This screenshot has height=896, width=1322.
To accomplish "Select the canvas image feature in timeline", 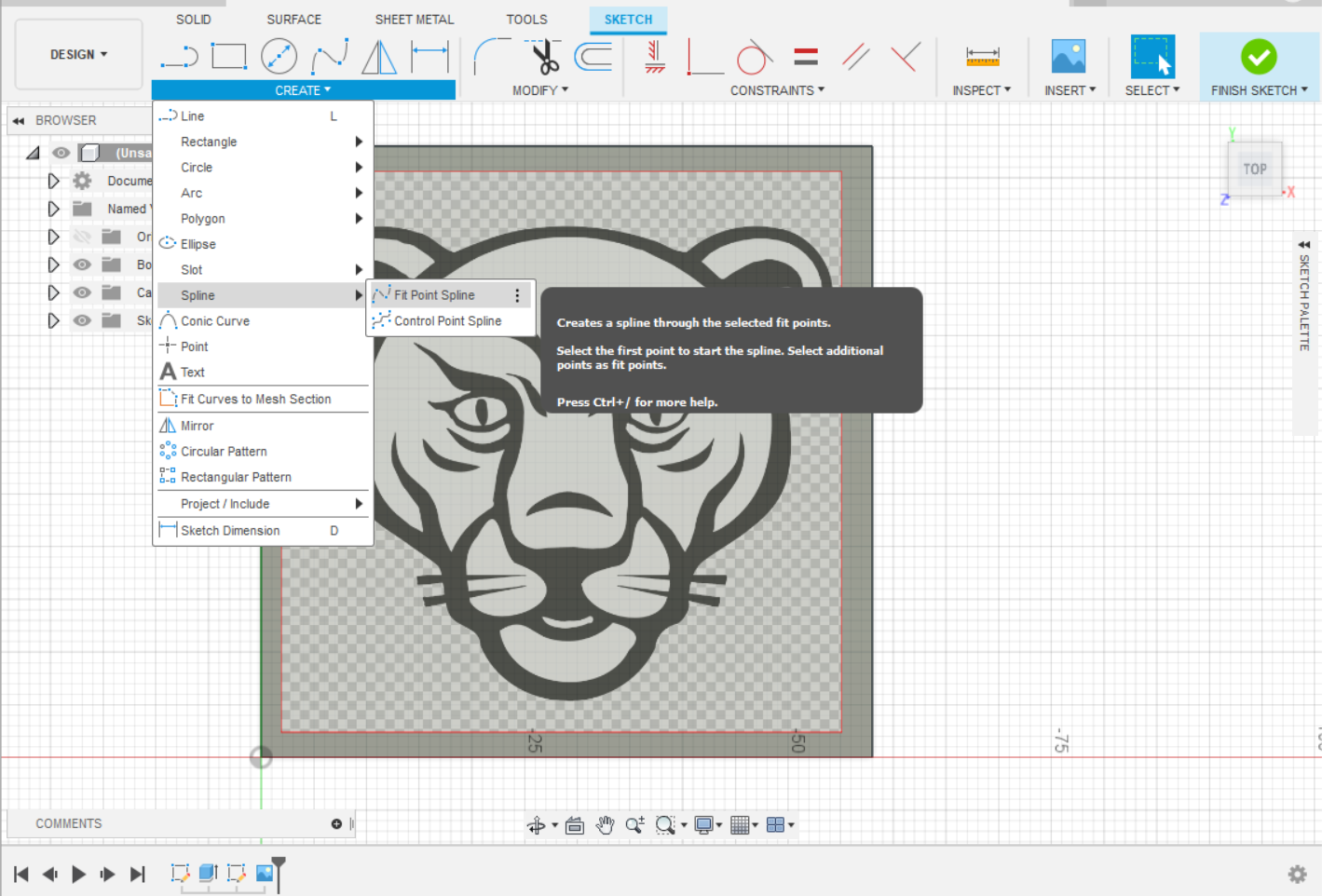I will tap(265, 873).
